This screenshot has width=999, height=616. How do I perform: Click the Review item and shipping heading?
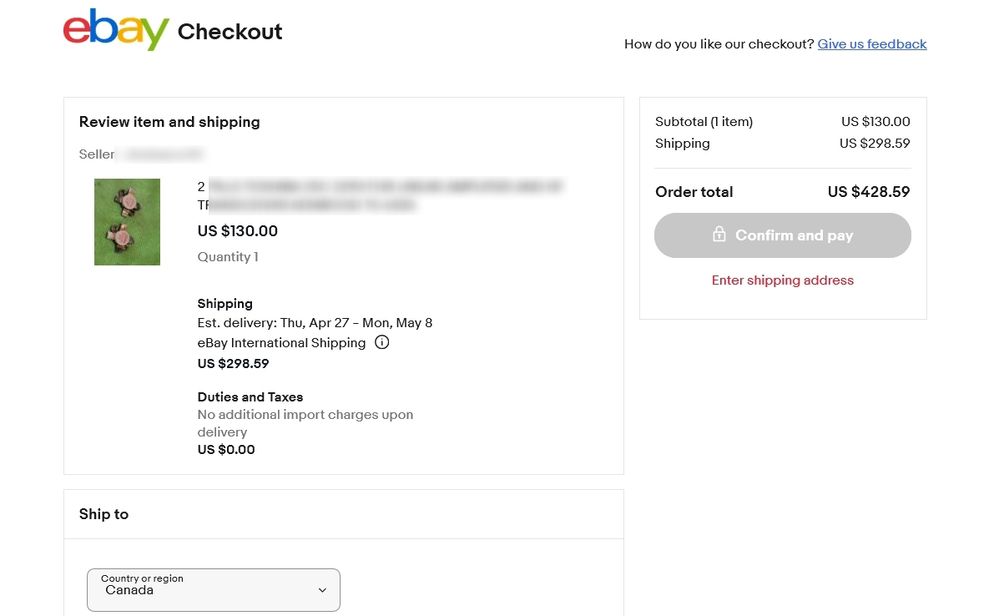pyautogui.click(x=169, y=122)
